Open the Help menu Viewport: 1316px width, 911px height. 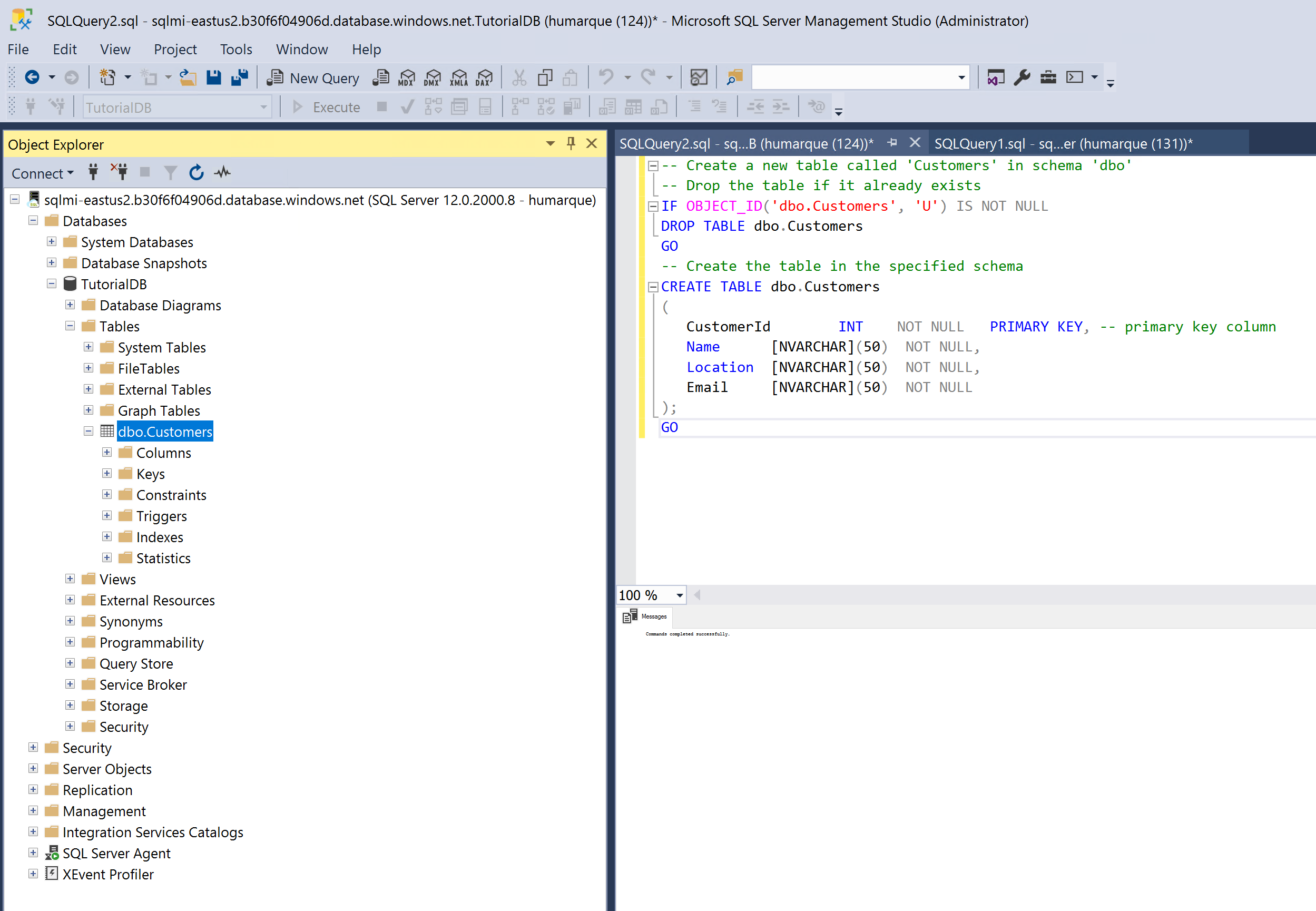tap(366, 50)
